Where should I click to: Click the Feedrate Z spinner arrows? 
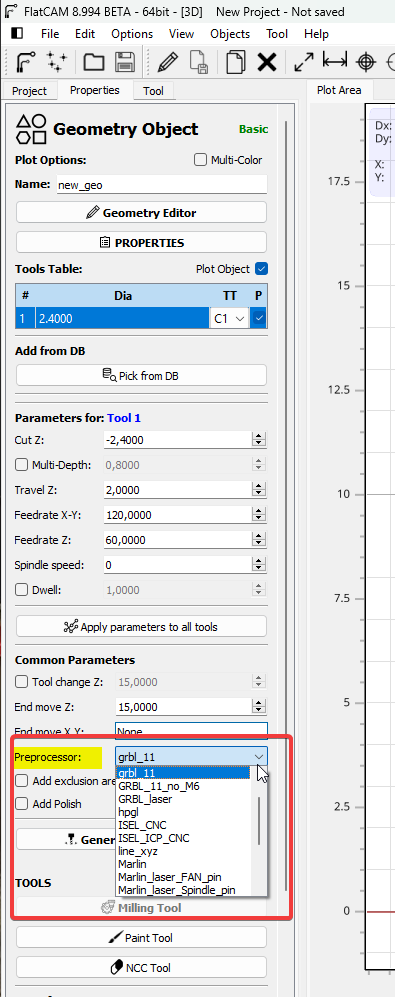tap(258, 540)
